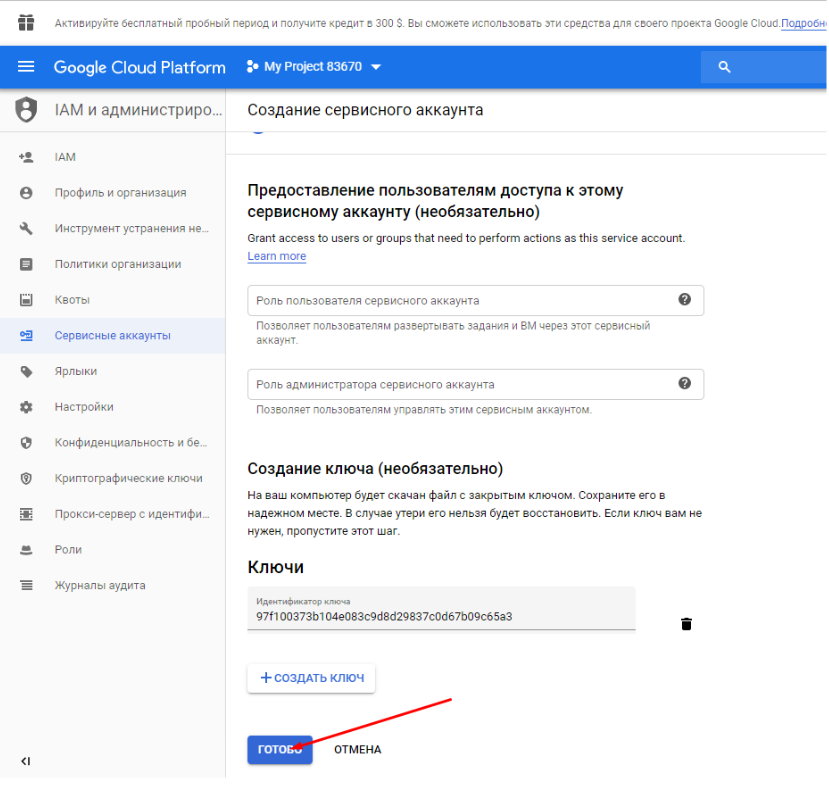Screen dimensions: 829x793
Task: Click the project dots icon near My Project
Action: pyautogui.click(x=252, y=66)
